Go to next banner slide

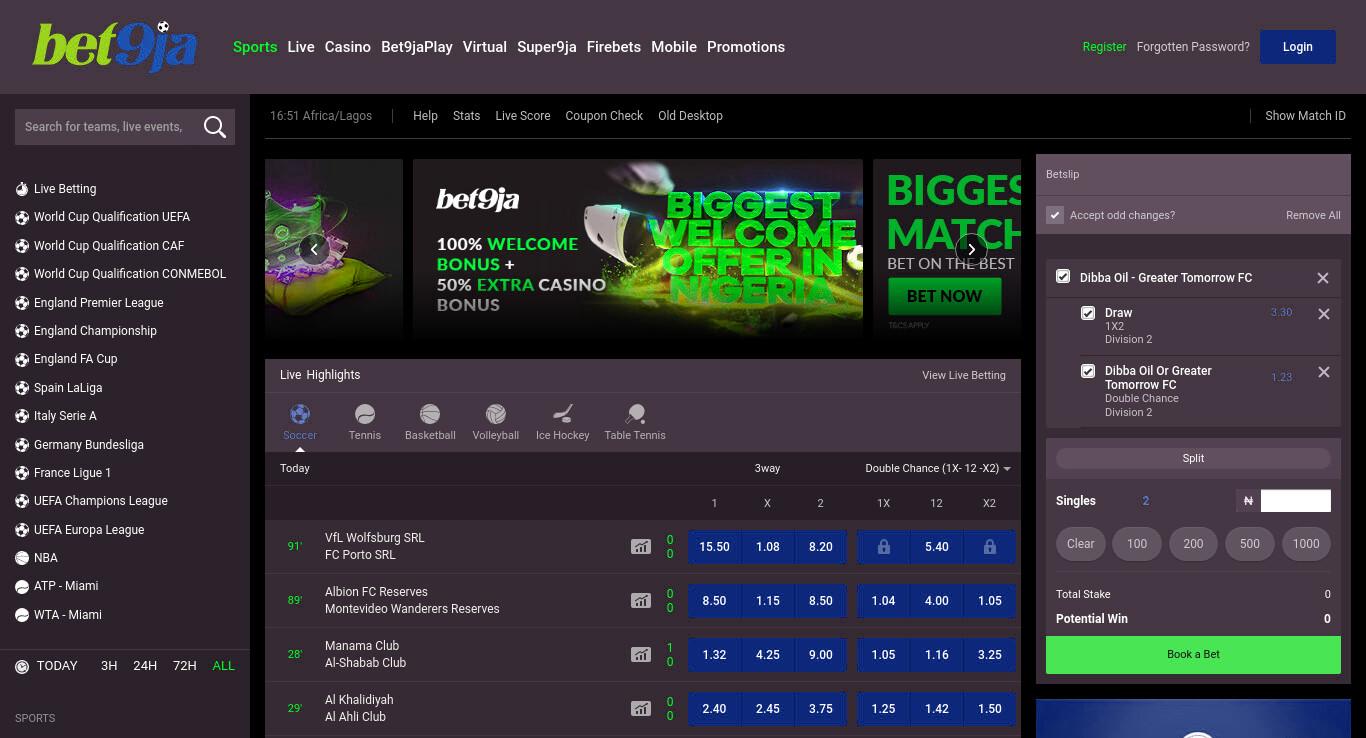971,249
